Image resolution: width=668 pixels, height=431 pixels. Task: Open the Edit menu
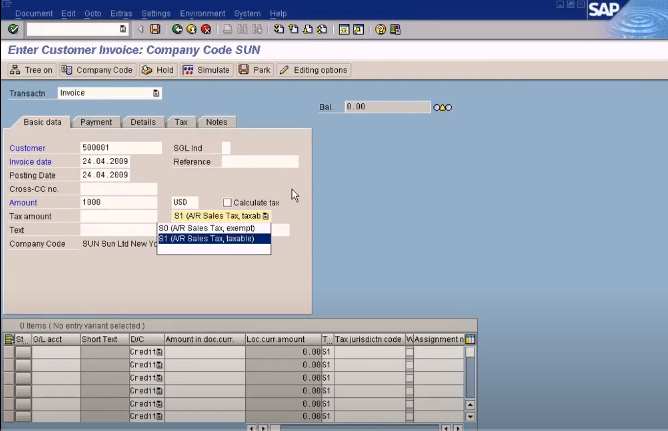(x=68, y=13)
